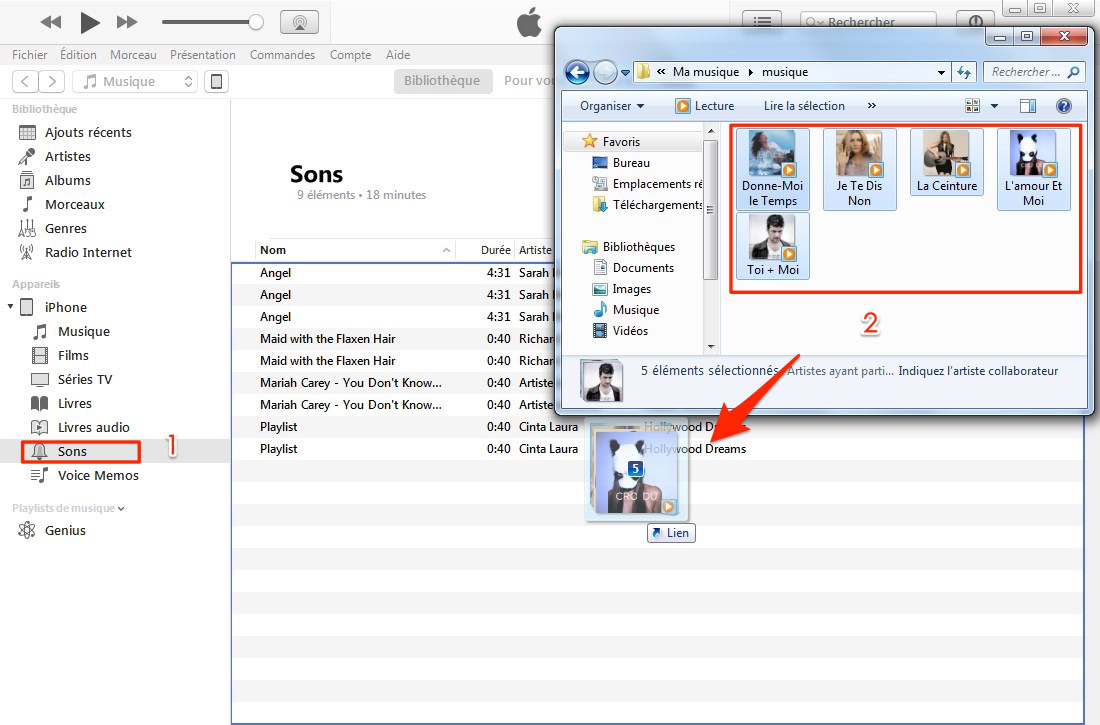
Task: Open the Morceau menu
Action: pyautogui.click(x=133, y=55)
